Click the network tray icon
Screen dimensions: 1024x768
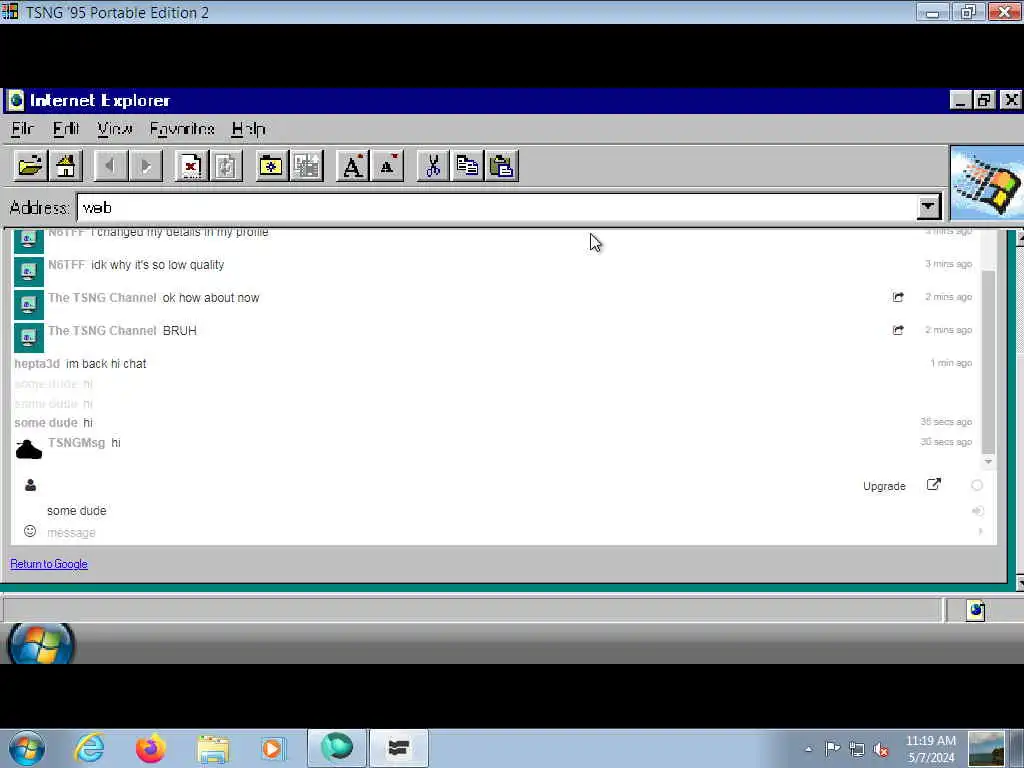point(857,749)
